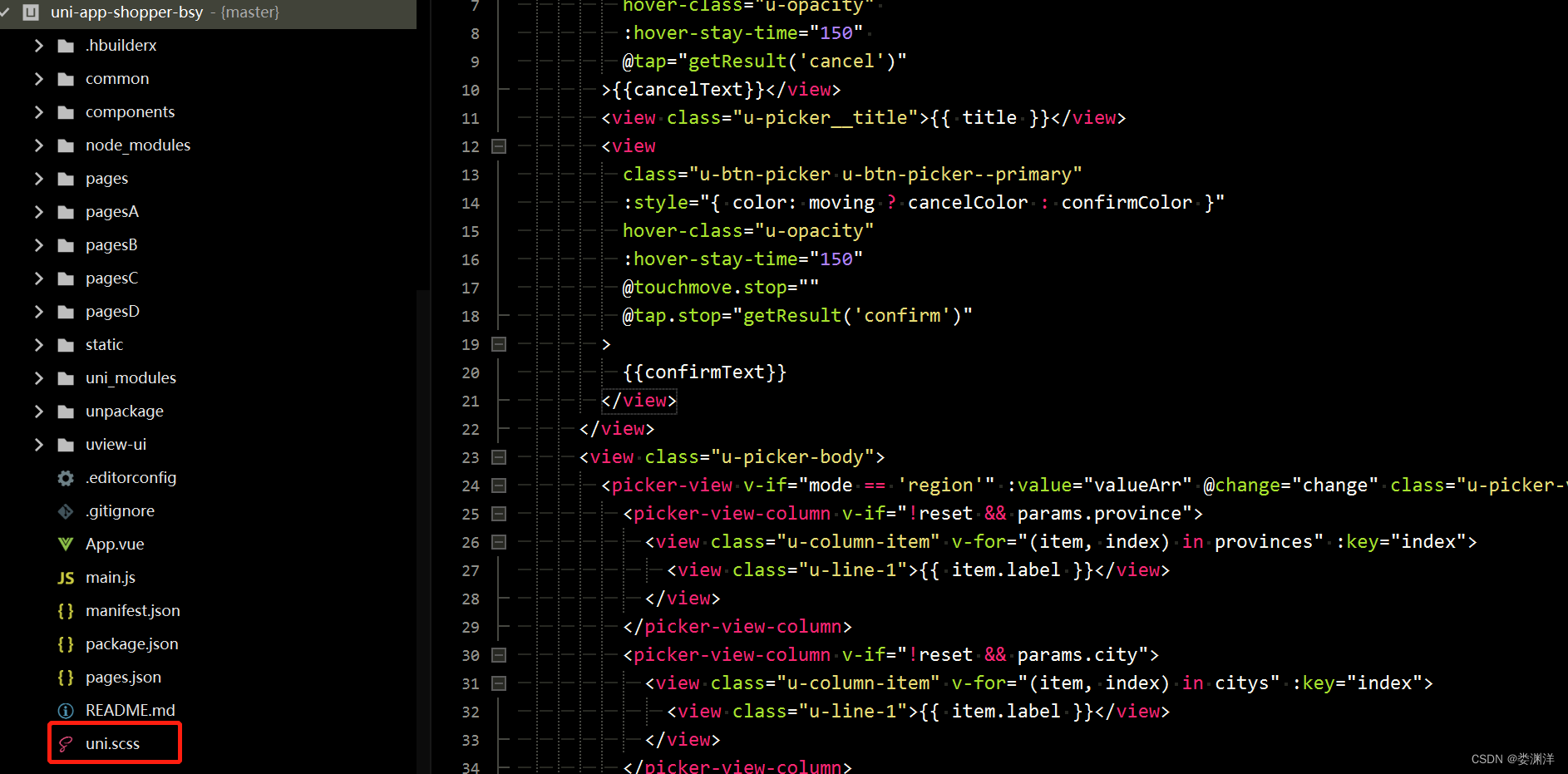Screen dimensions: 1568x774
Task: Collapse the code fold at line 24
Action: point(499,486)
